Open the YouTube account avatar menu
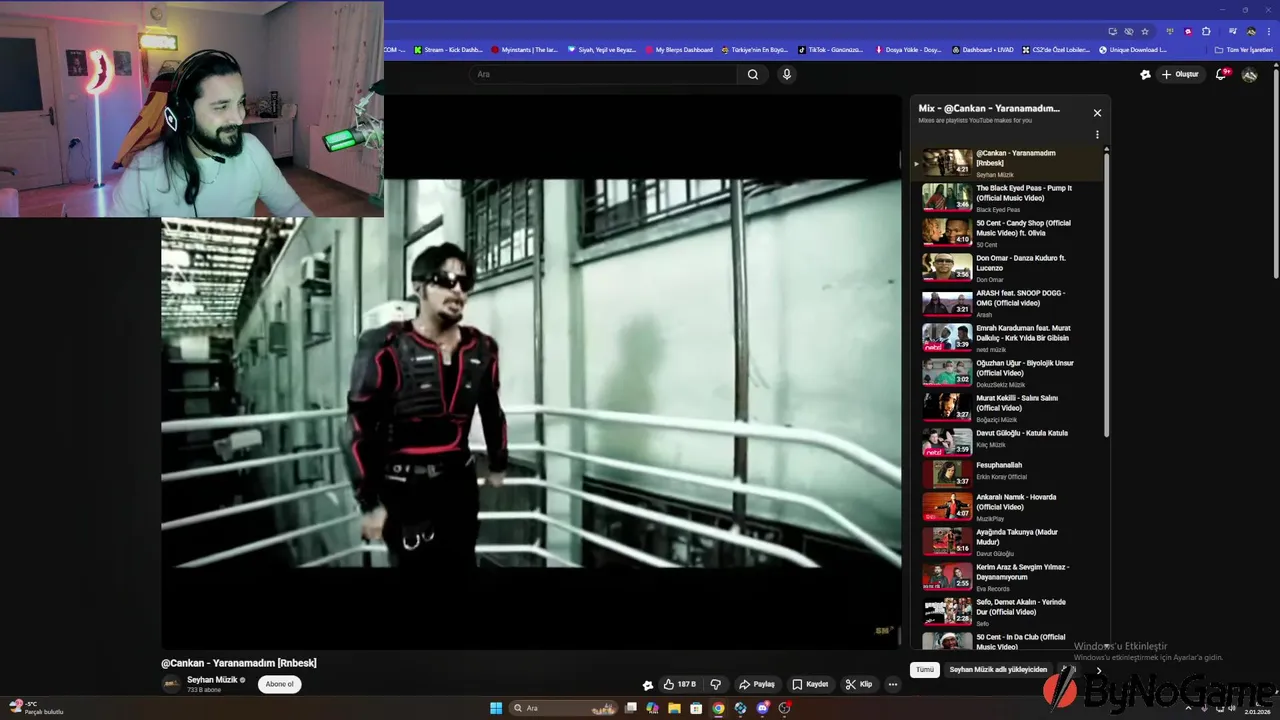The image size is (1280, 720). (x=1249, y=75)
